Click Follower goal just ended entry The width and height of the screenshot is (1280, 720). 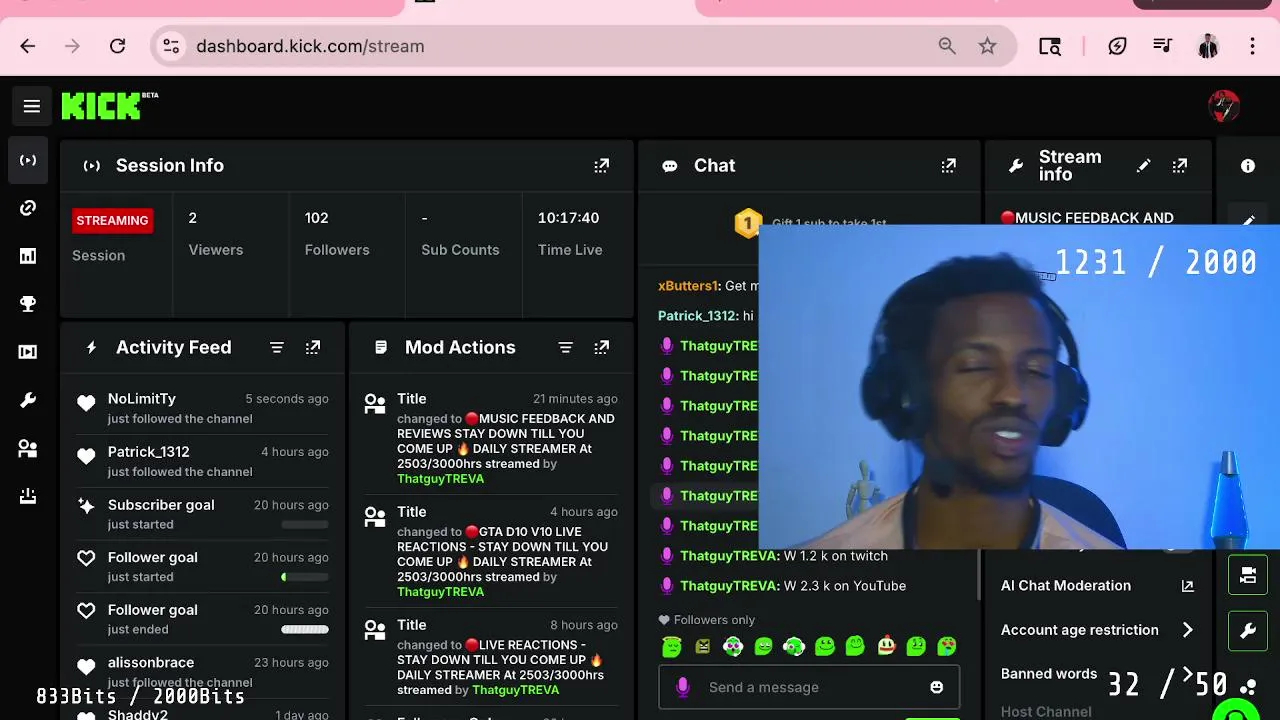tap(203, 619)
